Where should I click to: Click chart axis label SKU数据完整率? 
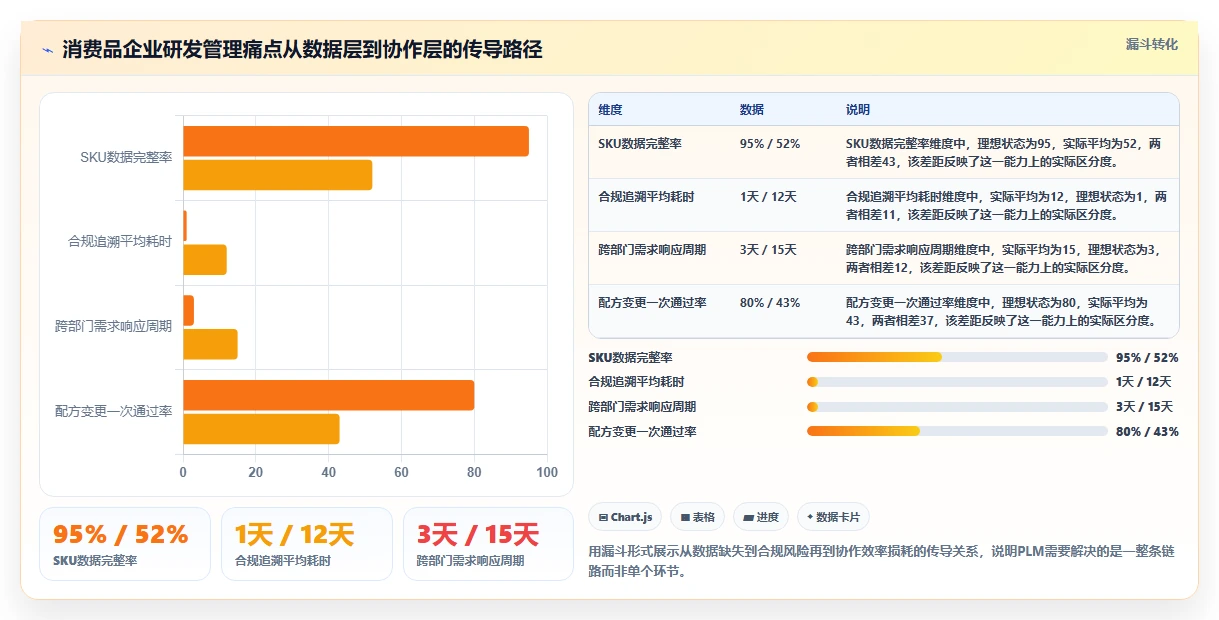pyautogui.click(x=127, y=157)
